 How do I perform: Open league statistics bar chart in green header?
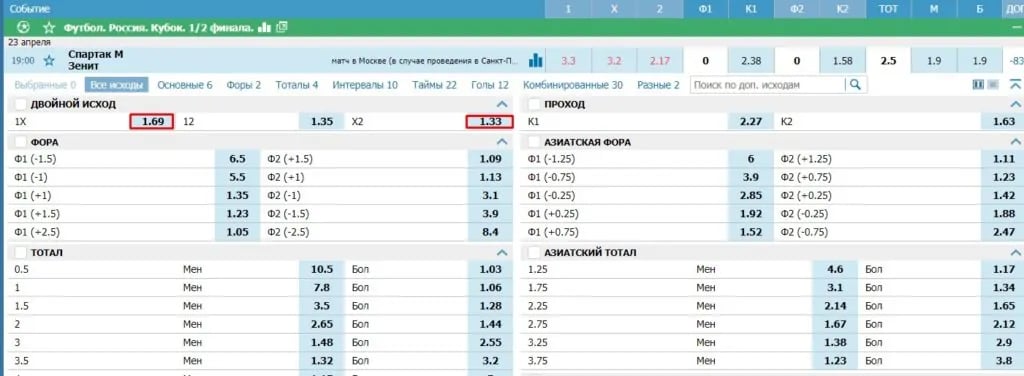tap(264, 27)
